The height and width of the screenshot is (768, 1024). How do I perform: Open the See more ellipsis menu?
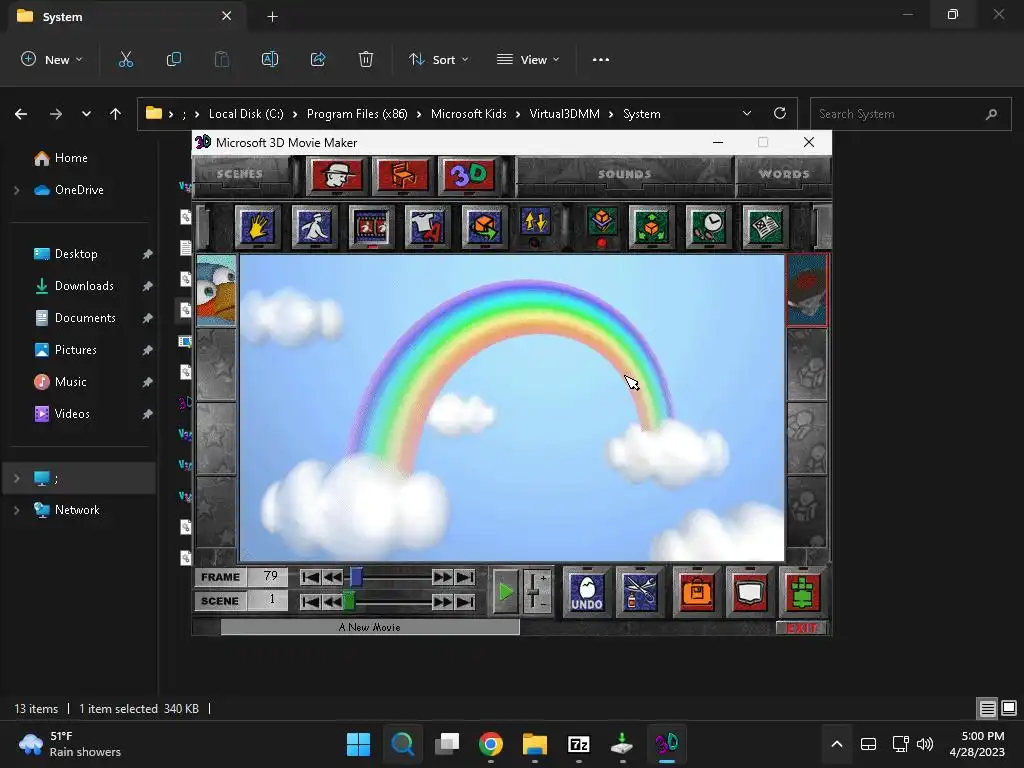click(x=601, y=59)
